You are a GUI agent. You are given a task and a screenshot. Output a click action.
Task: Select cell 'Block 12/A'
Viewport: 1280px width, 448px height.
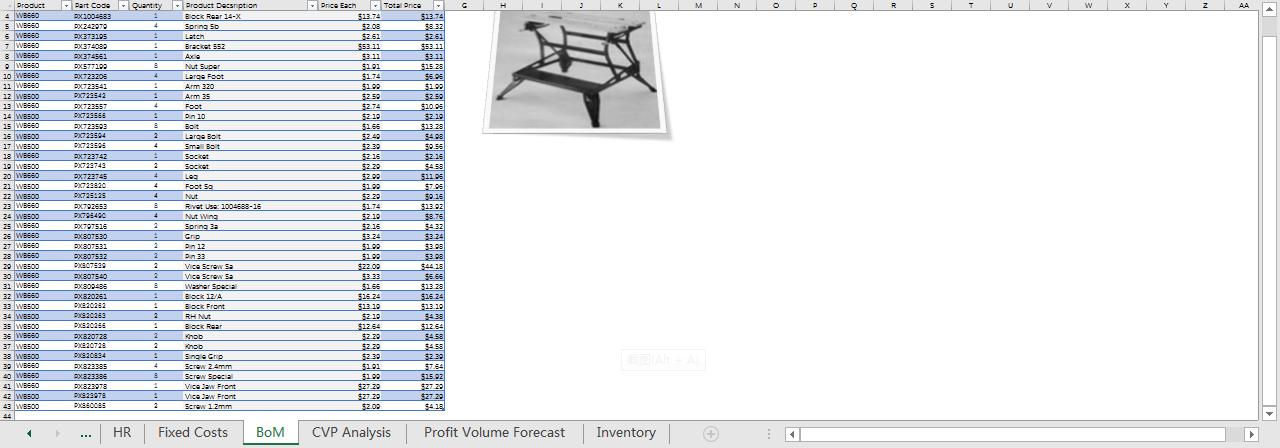[x=250, y=296]
